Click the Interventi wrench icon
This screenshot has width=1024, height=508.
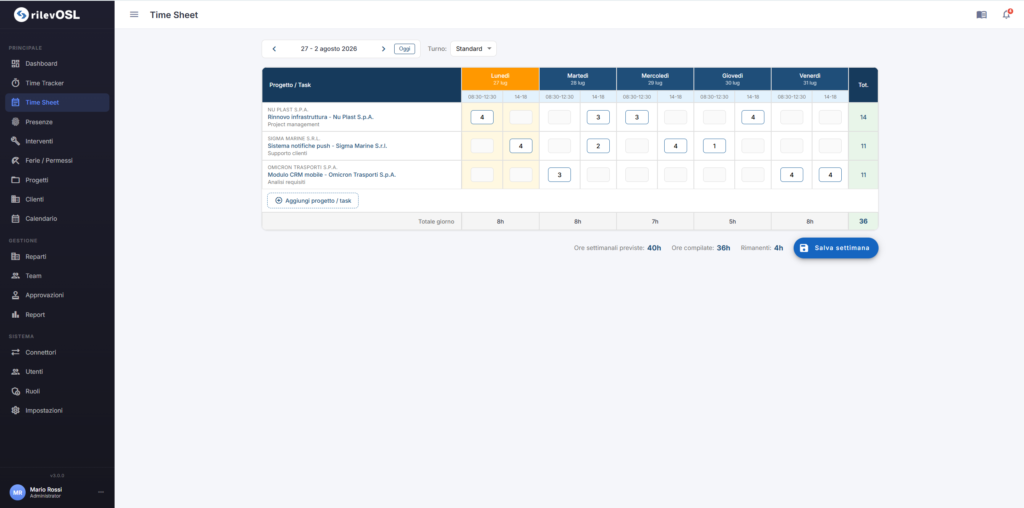(x=16, y=141)
